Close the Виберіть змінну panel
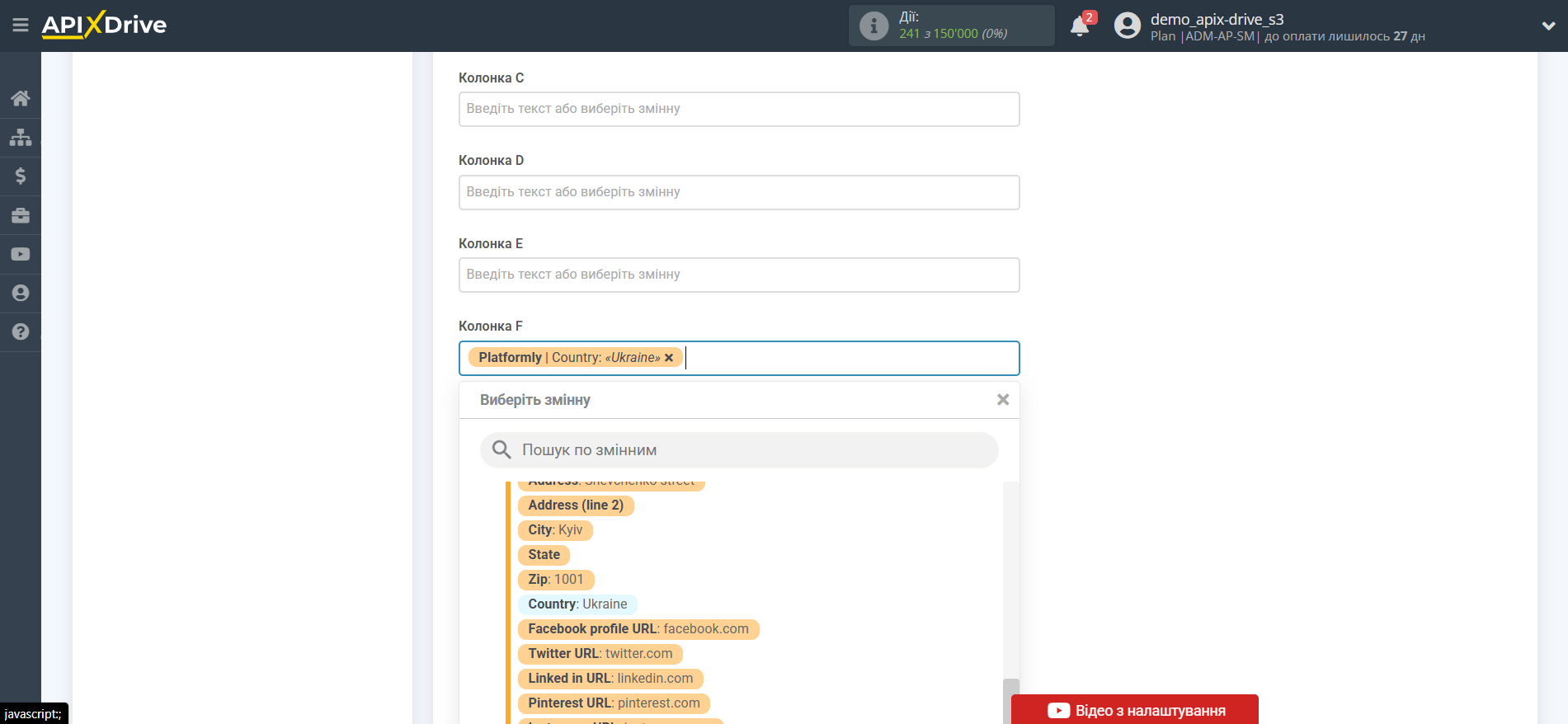The width and height of the screenshot is (1568, 724). (x=1003, y=400)
